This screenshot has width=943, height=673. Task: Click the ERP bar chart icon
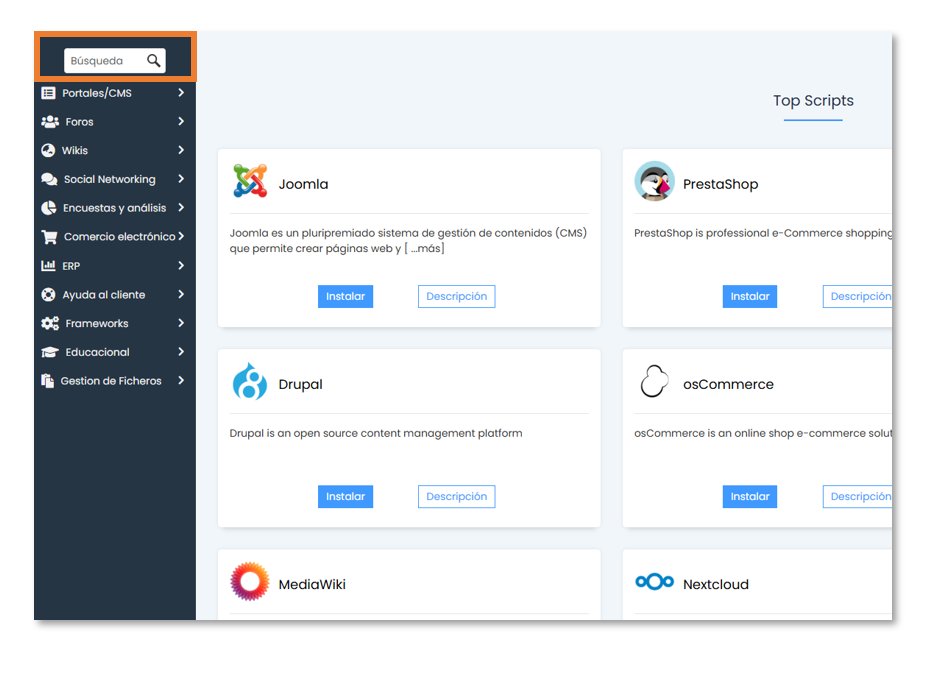tap(48, 266)
